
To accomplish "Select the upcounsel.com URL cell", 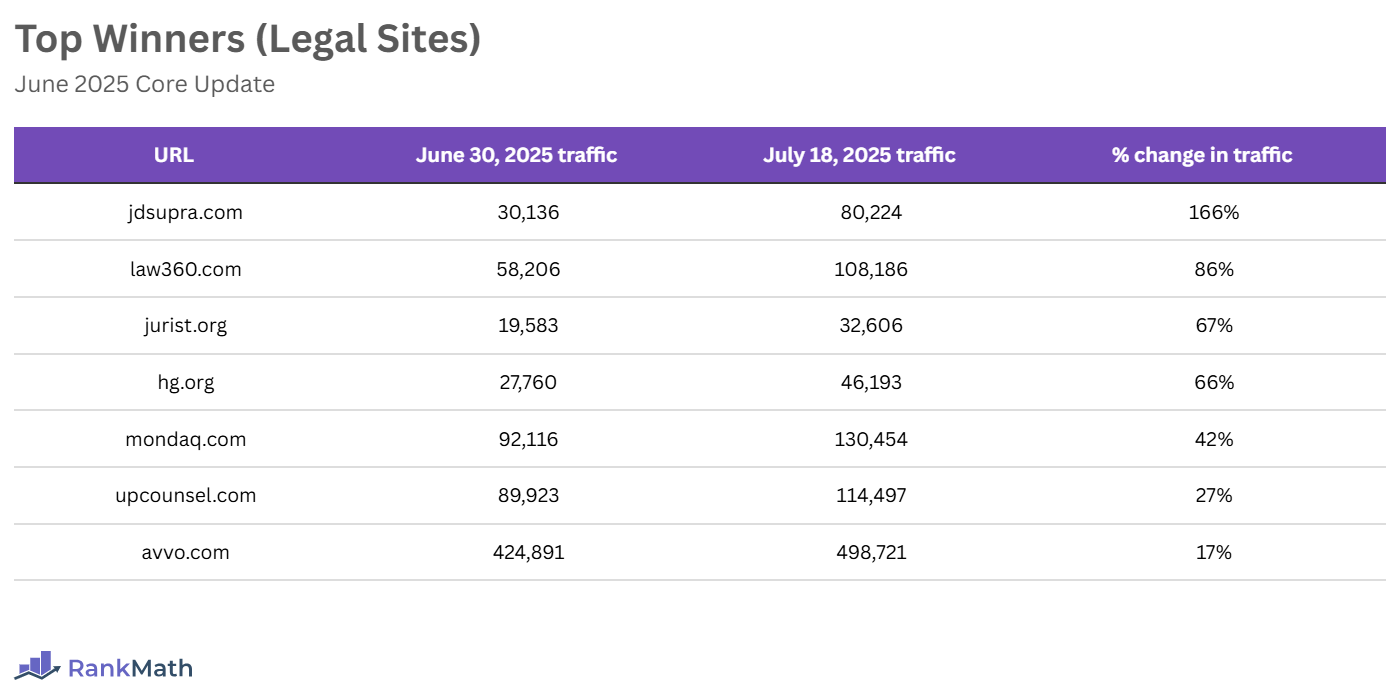I will coord(186,496).
